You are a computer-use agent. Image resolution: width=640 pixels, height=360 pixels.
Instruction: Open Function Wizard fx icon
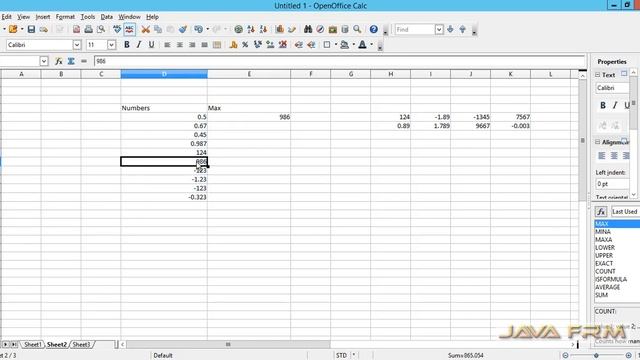click(x=59, y=61)
